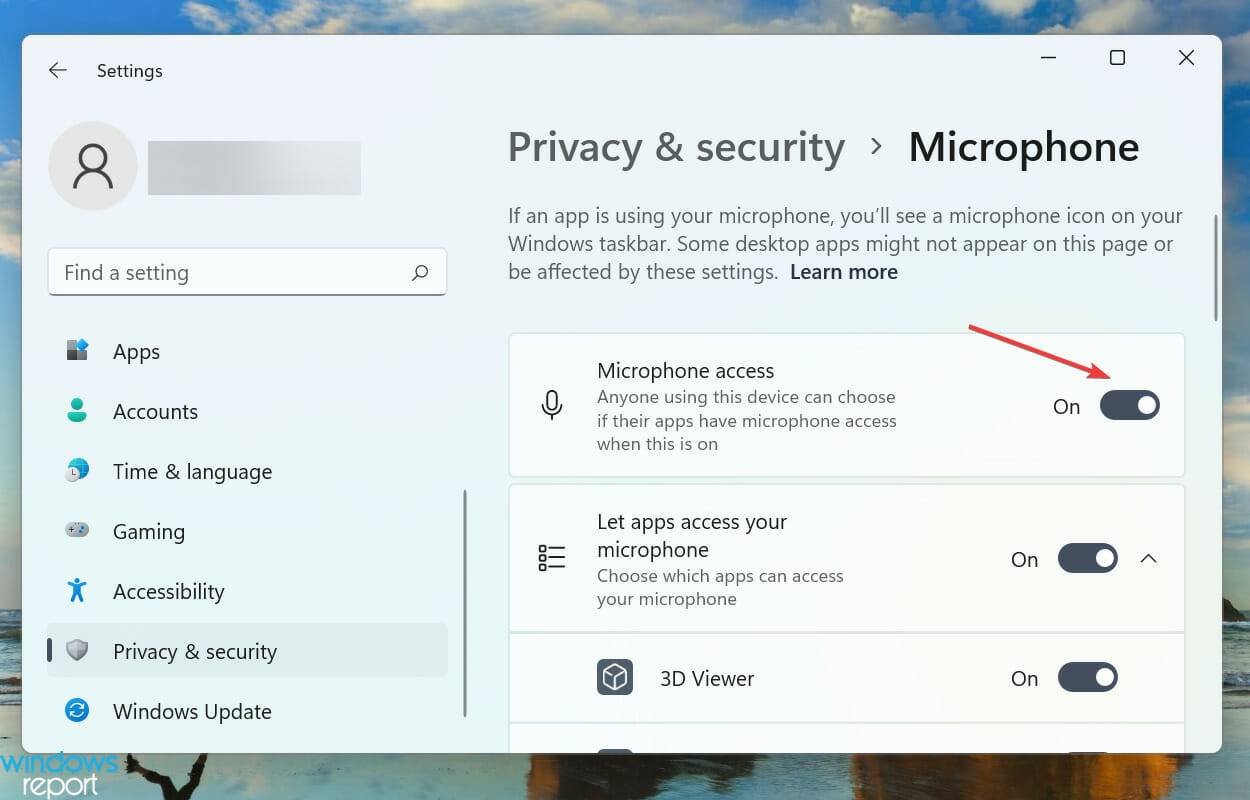This screenshot has height=800, width=1250.
Task: Click the Privacy & security shield icon
Action: [x=76, y=651]
